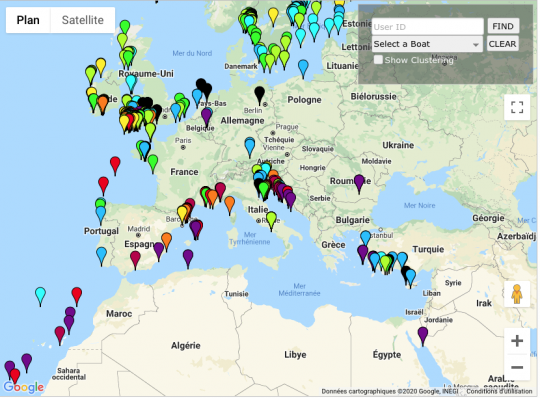Enable the Show Clustering checkbox
Viewport: 540px width, 398px height.
tap(378, 60)
